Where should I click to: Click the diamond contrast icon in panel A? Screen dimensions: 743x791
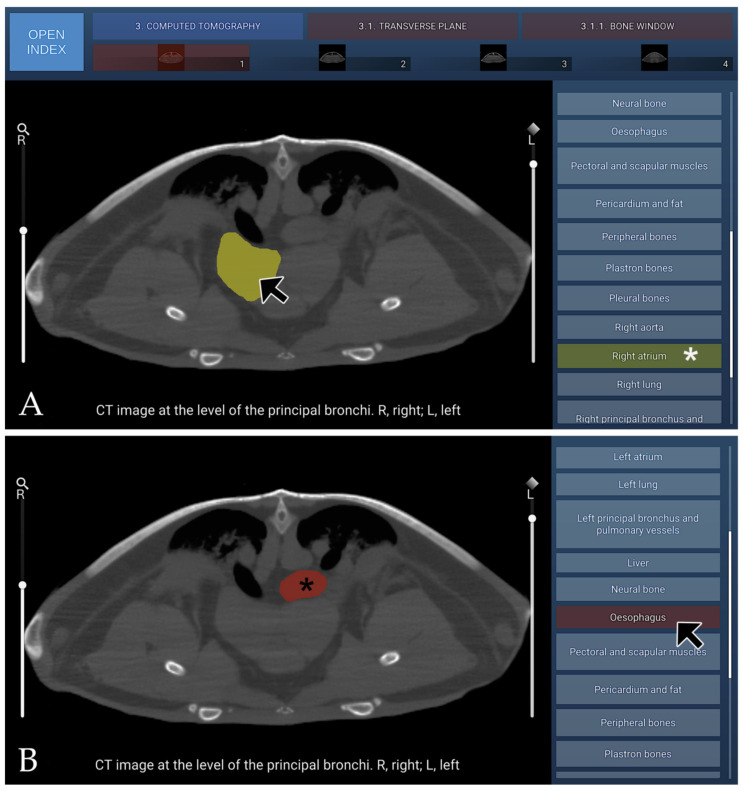pos(533,129)
